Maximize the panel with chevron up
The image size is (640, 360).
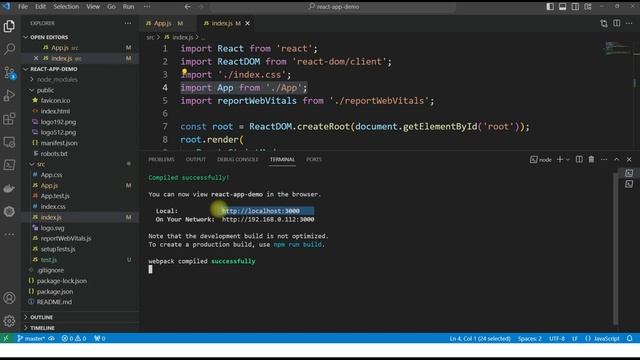tap(616, 160)
